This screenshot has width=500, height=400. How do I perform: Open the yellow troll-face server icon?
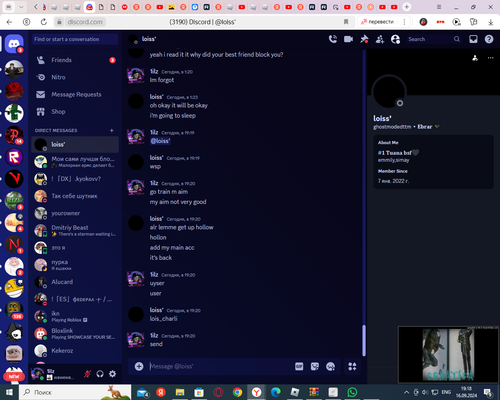click(x=14, y=288)
